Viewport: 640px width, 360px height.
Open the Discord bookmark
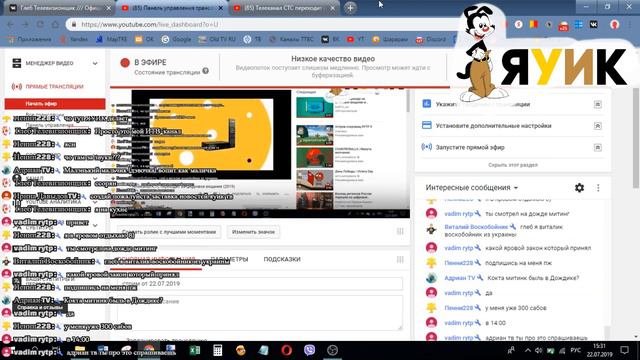click(431, 39)
